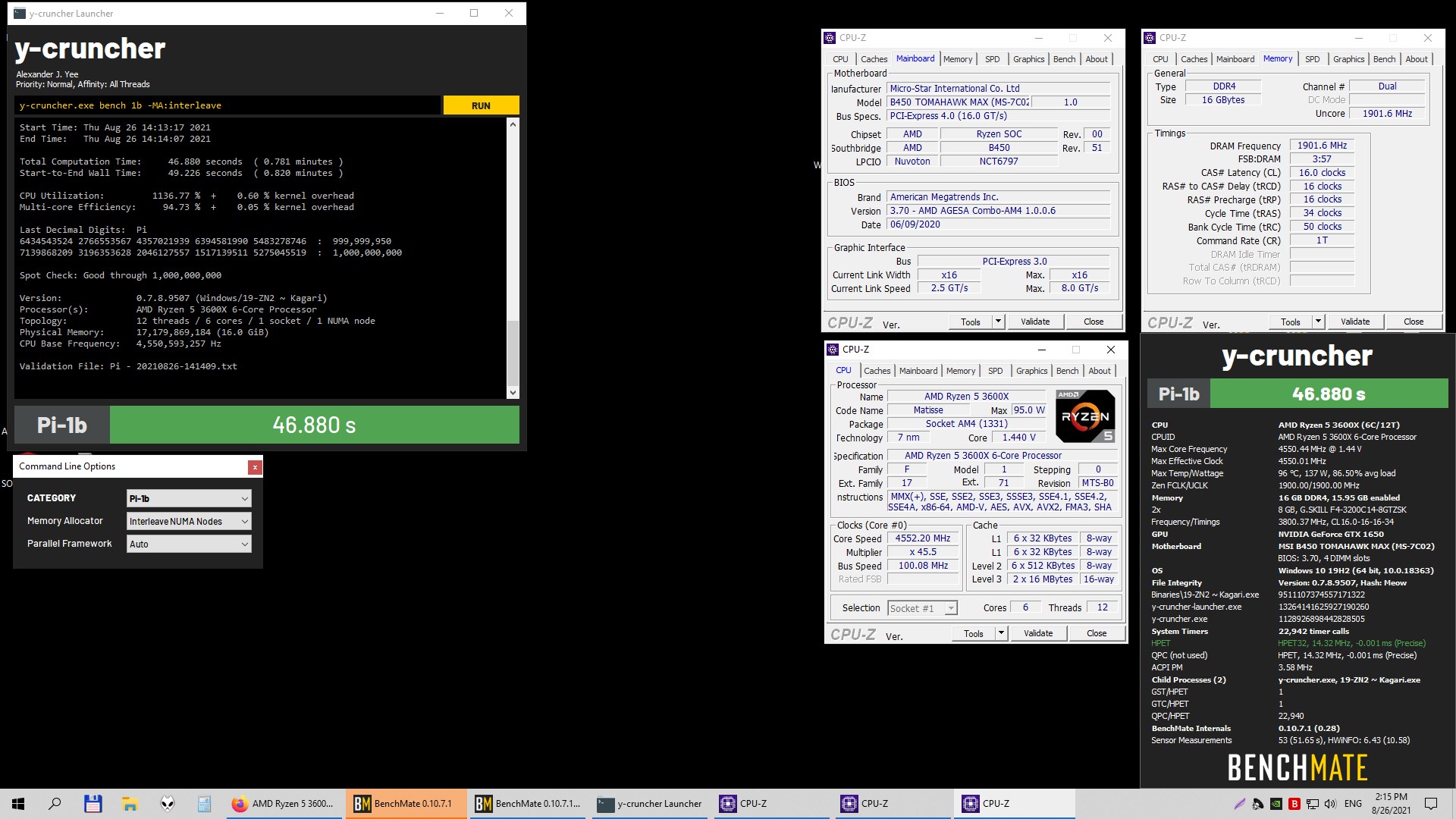
Task: Click ENG language indicator in tray
Action: coord(1354,804)
